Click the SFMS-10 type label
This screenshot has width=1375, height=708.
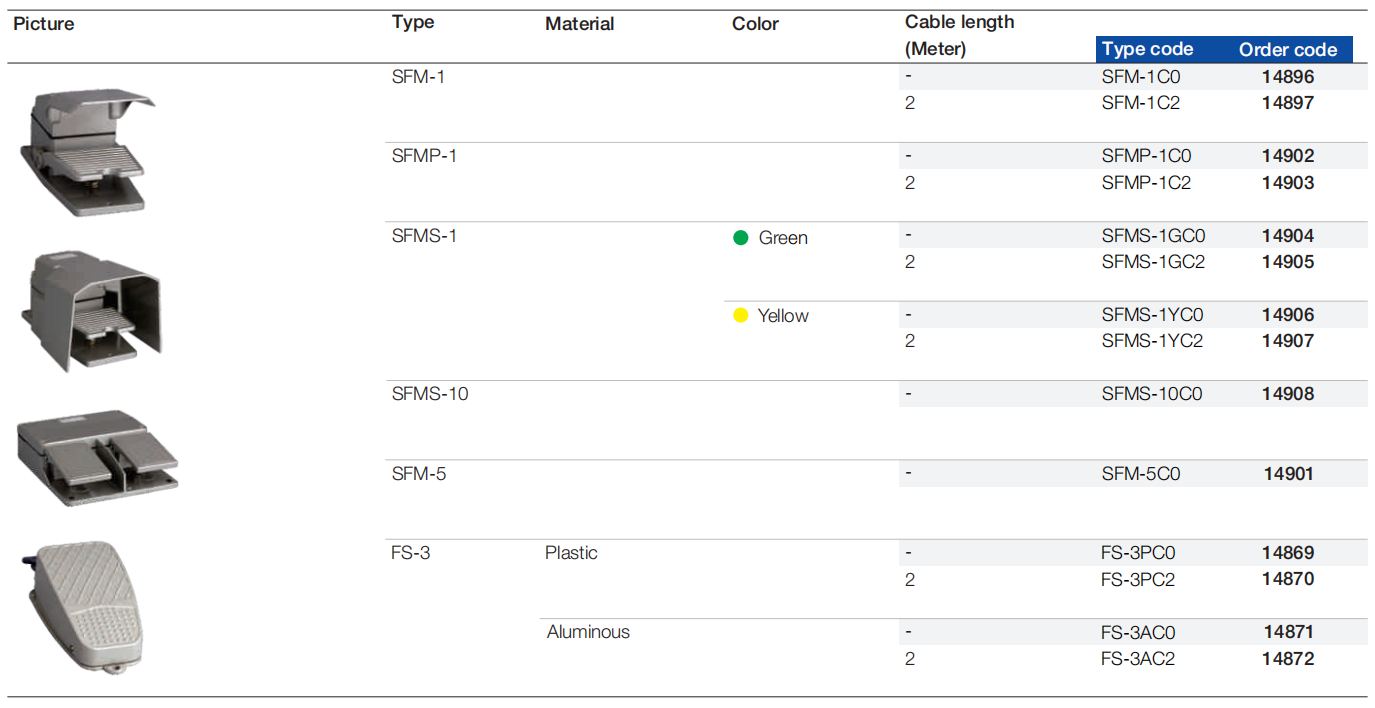coord(430,394)
